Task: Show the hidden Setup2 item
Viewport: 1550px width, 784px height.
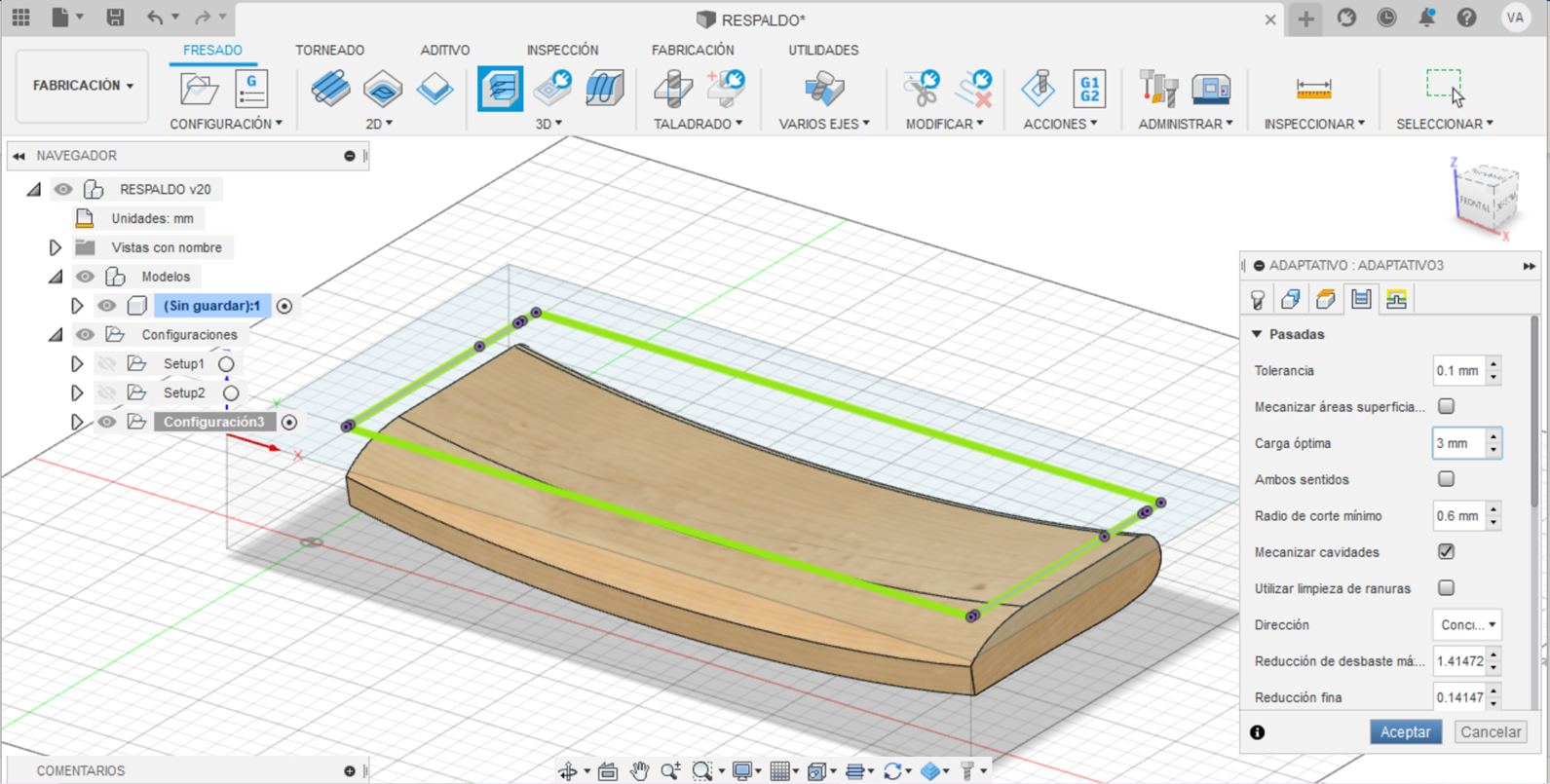Action: [106, 393]
